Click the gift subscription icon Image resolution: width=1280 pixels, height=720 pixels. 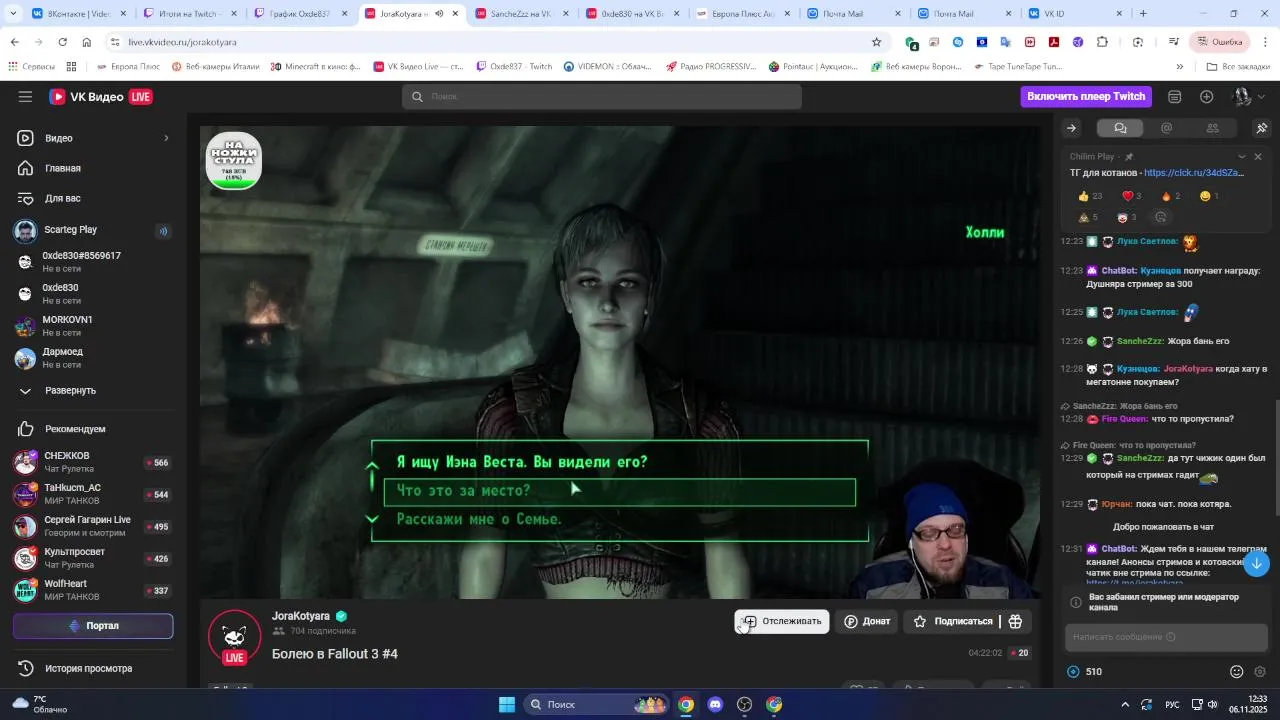pos(1015,621)
